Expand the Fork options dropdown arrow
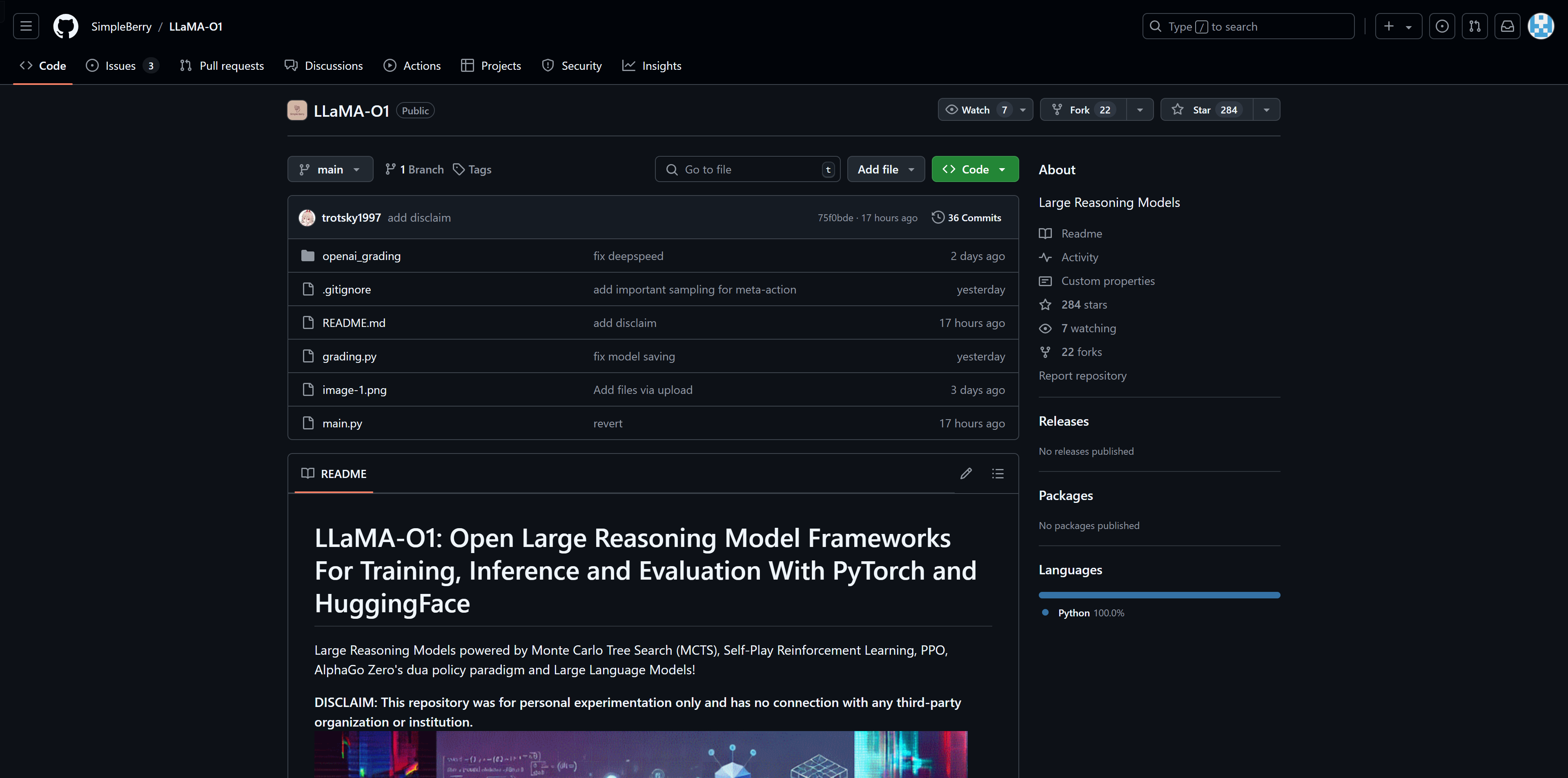The width and height of the screenshot is (1568, 778). pyautogui.click(x=1140, y=109)
